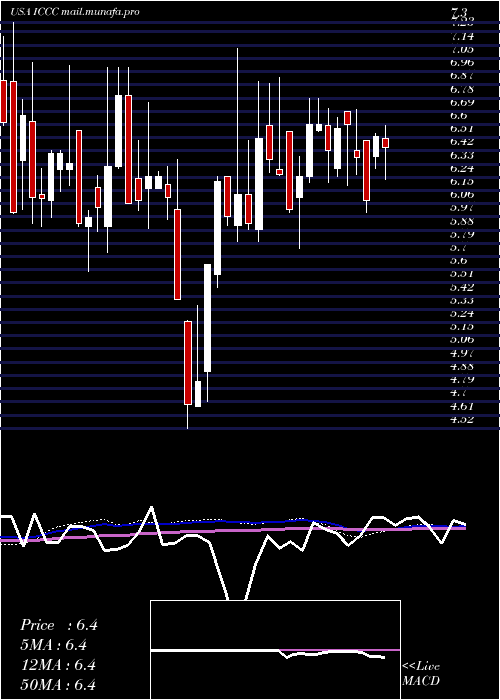
Task: Click the 'USA ICCC mail.munafa.pro' chart title
Action: [x=75, y=12]
